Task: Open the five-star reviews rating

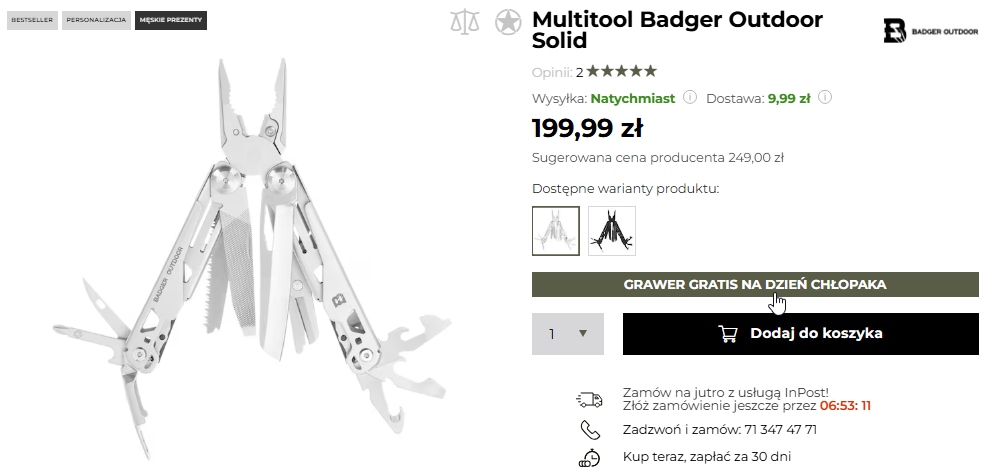Action: (621, 71)
